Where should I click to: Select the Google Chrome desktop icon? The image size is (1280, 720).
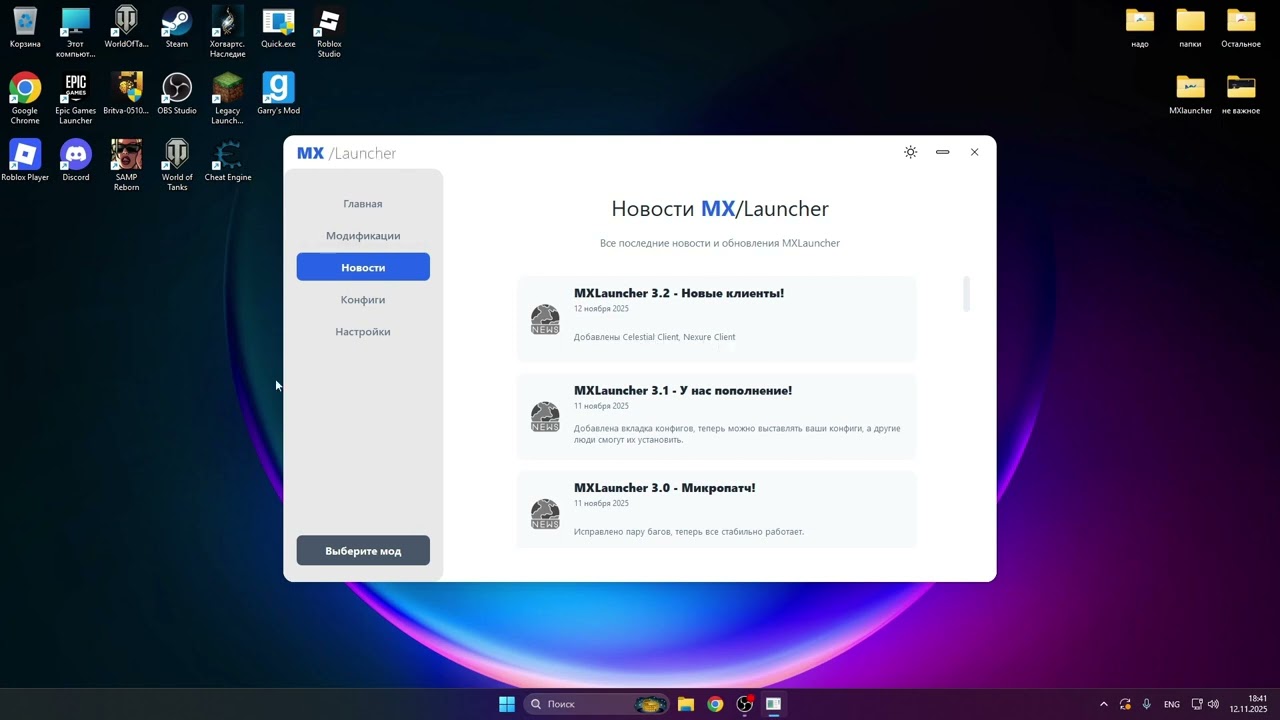click(x=25, y=98)
